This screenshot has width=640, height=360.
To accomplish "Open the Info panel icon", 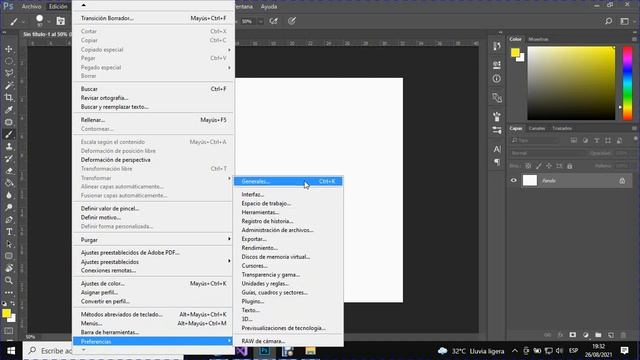I will 497,79.
